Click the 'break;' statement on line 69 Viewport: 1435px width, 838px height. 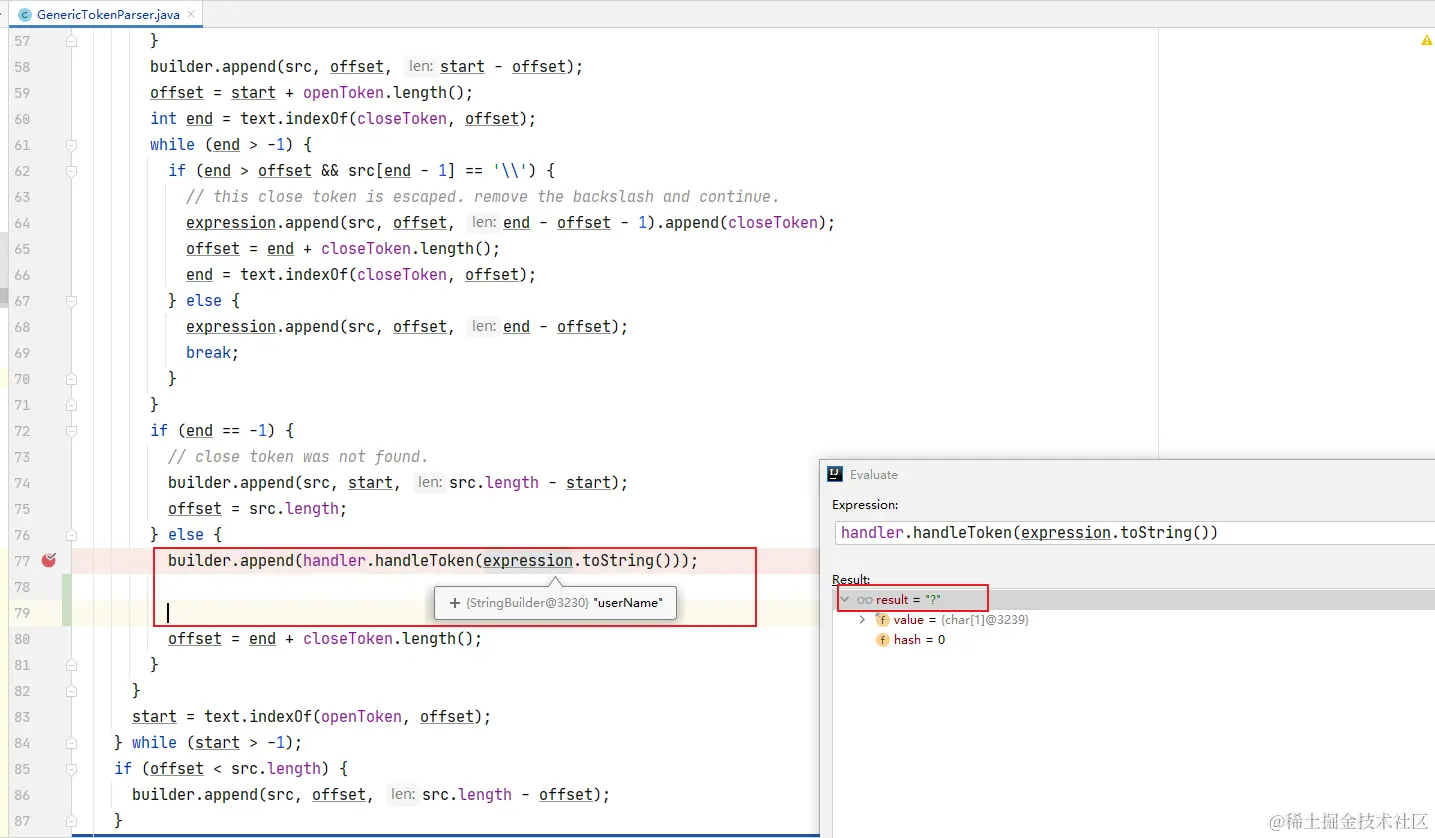(213, 353)
